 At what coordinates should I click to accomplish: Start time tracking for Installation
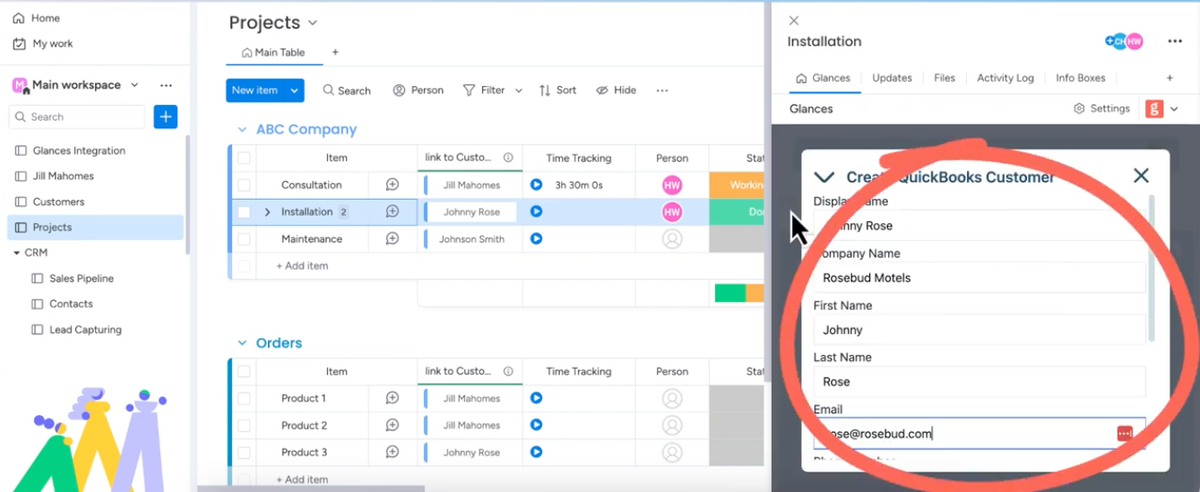[536, 212]
